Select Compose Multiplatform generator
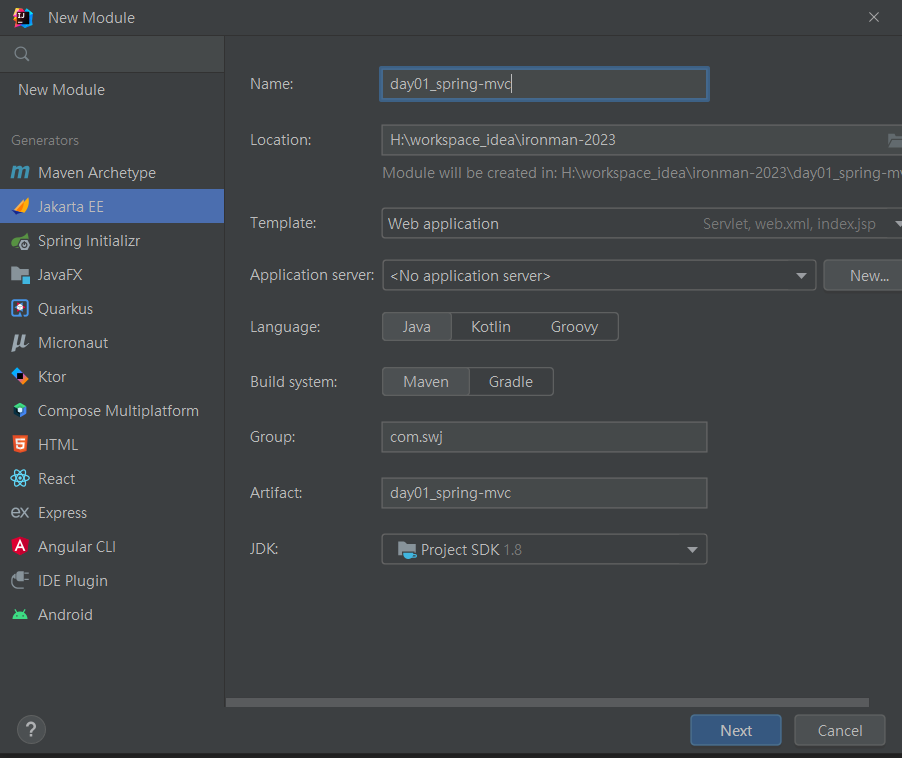 click(118, 411)
